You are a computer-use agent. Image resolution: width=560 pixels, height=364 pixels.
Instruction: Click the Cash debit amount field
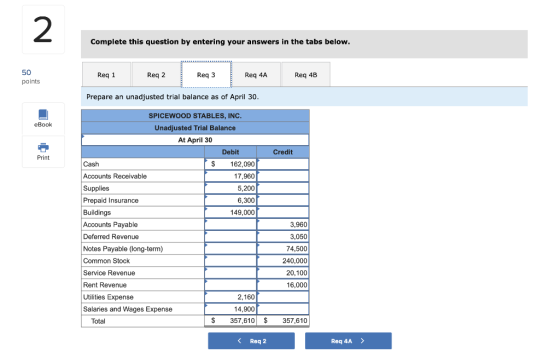230,164
